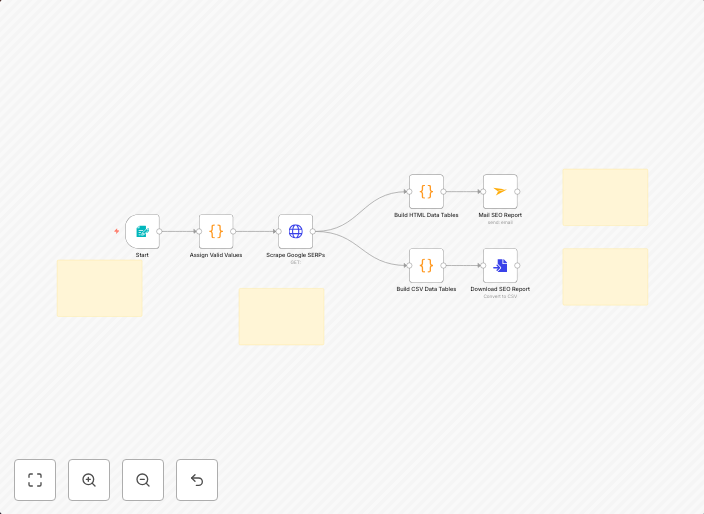Click the red trigger lightning bolt icon

coord(117,231)
